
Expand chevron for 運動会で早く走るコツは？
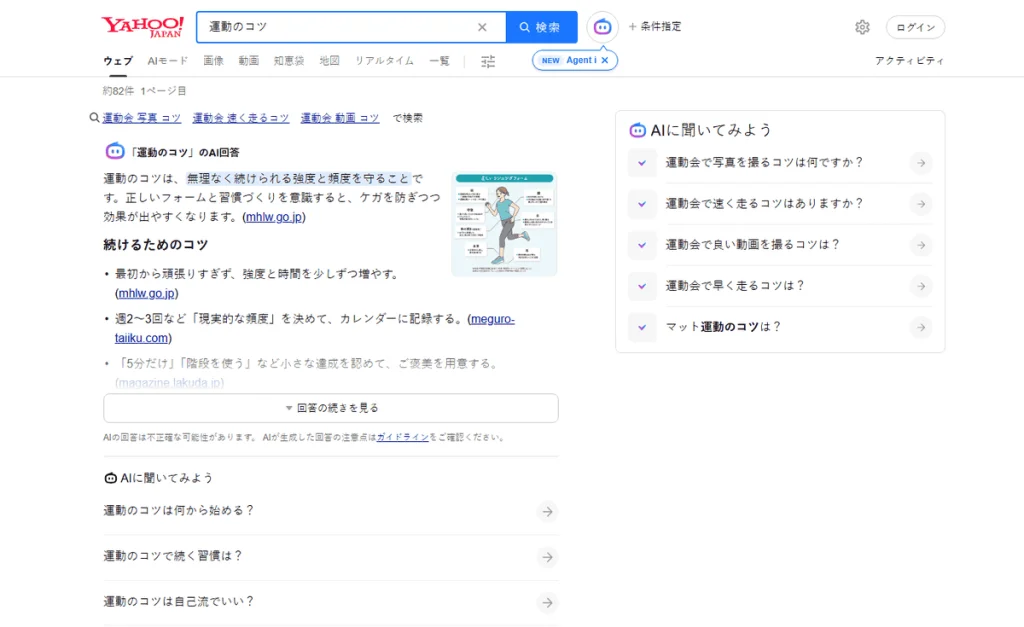[642, 286]
